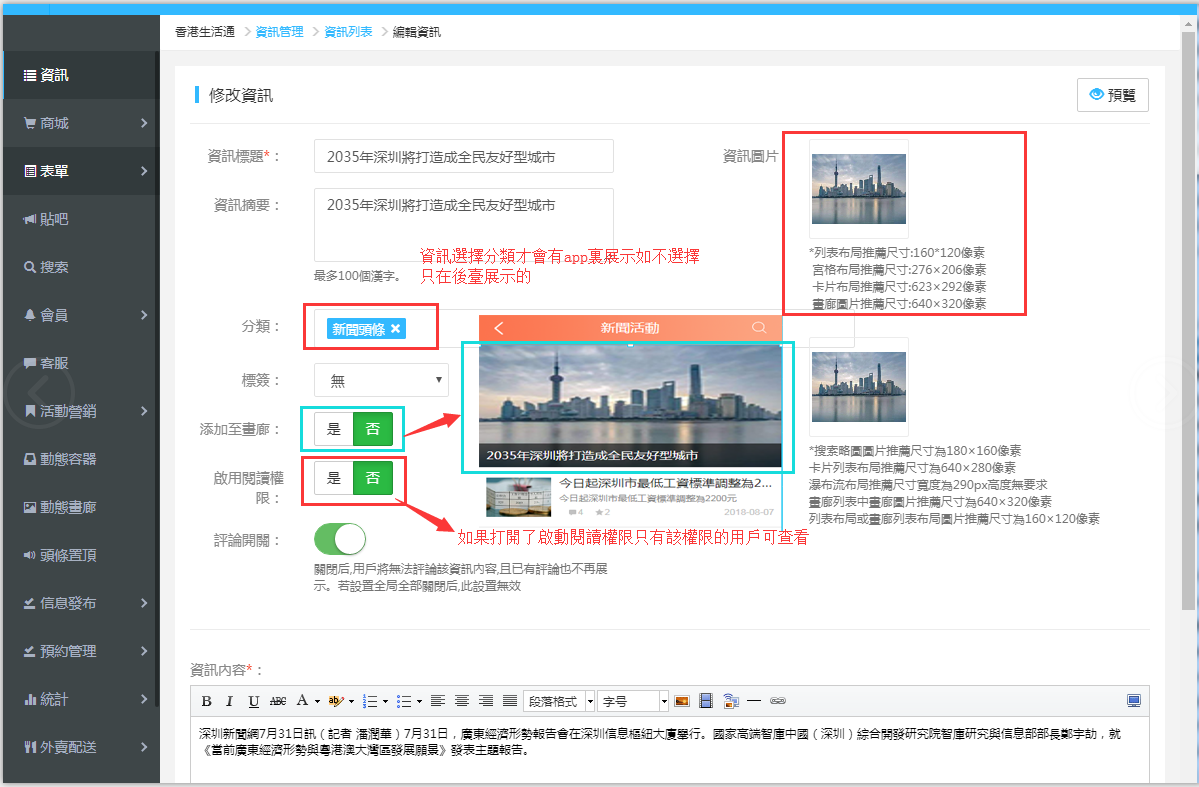The width and height of the screenshot is (1199, 787).
Task: Click the 香港生活通 breadcrumb
Action: [205, 32]
